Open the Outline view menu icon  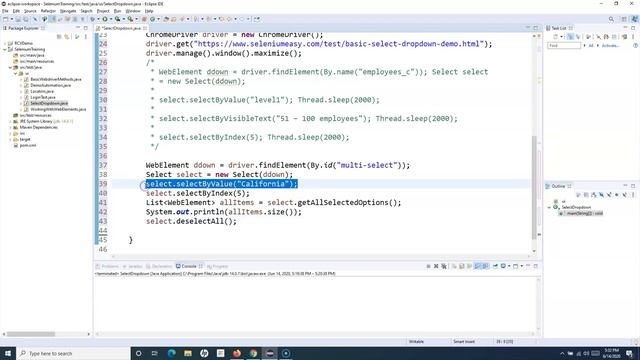pos(633,195)
